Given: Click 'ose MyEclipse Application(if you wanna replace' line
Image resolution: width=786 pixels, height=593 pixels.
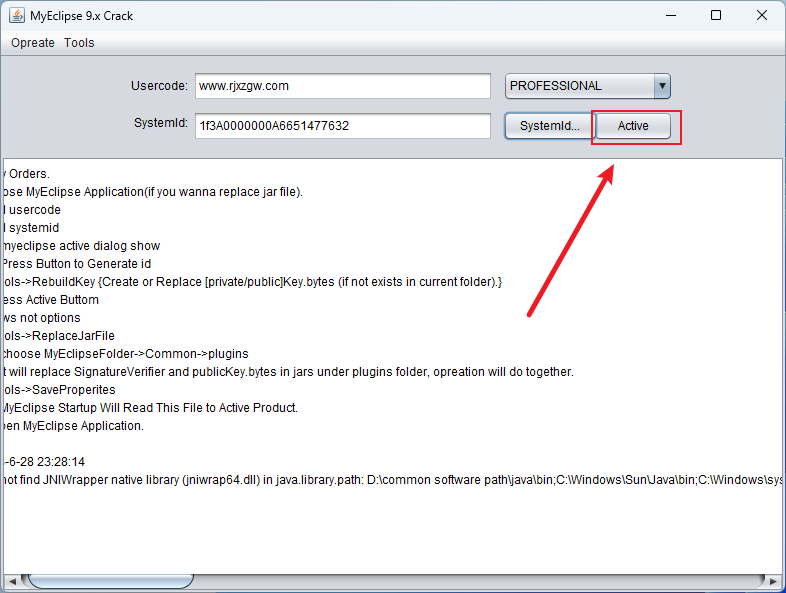Looking at the screenshot, I should [x=153, y=192].
